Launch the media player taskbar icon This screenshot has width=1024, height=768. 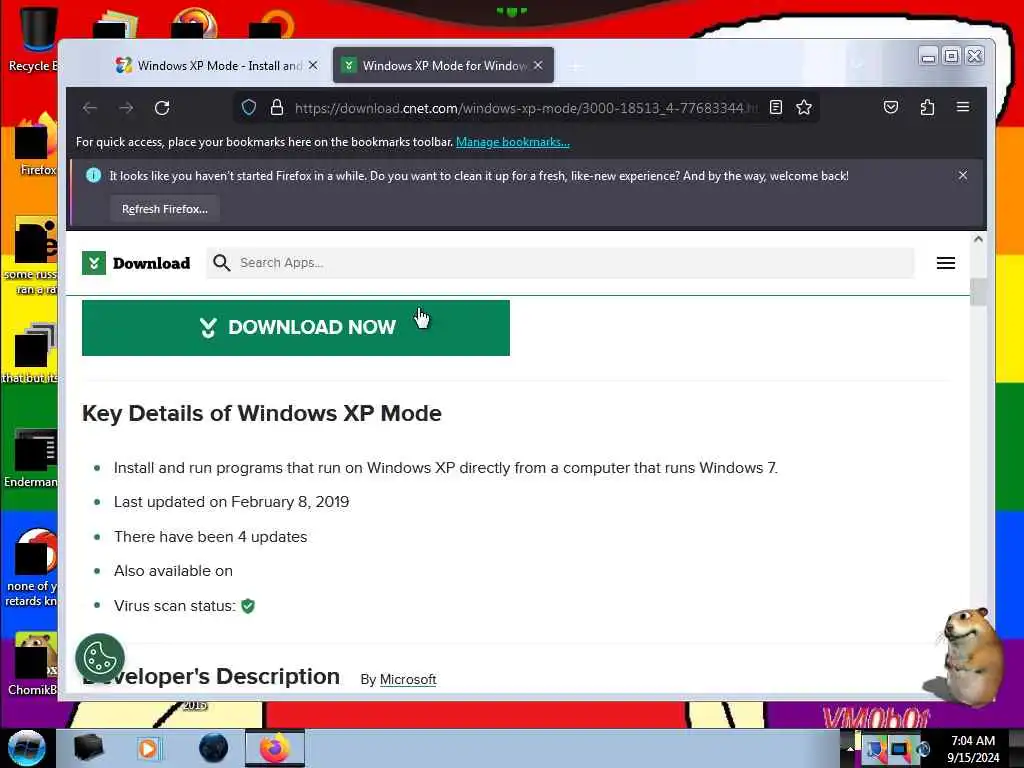[148, 748]
